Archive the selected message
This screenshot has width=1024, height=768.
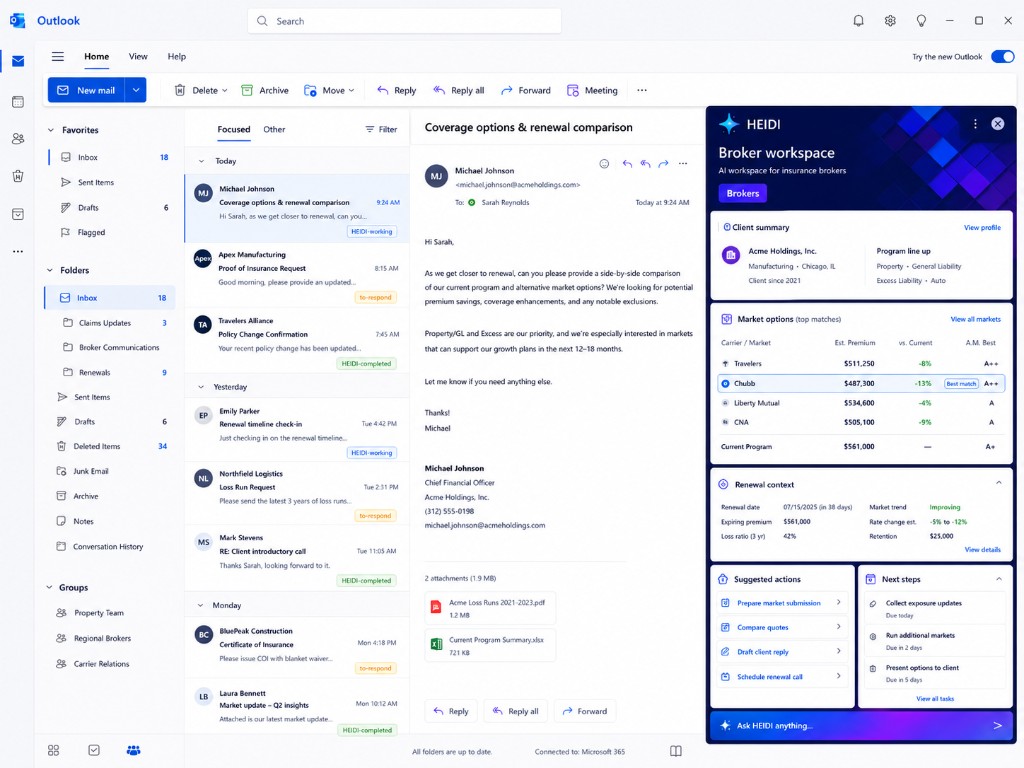[x=264, y=90]
